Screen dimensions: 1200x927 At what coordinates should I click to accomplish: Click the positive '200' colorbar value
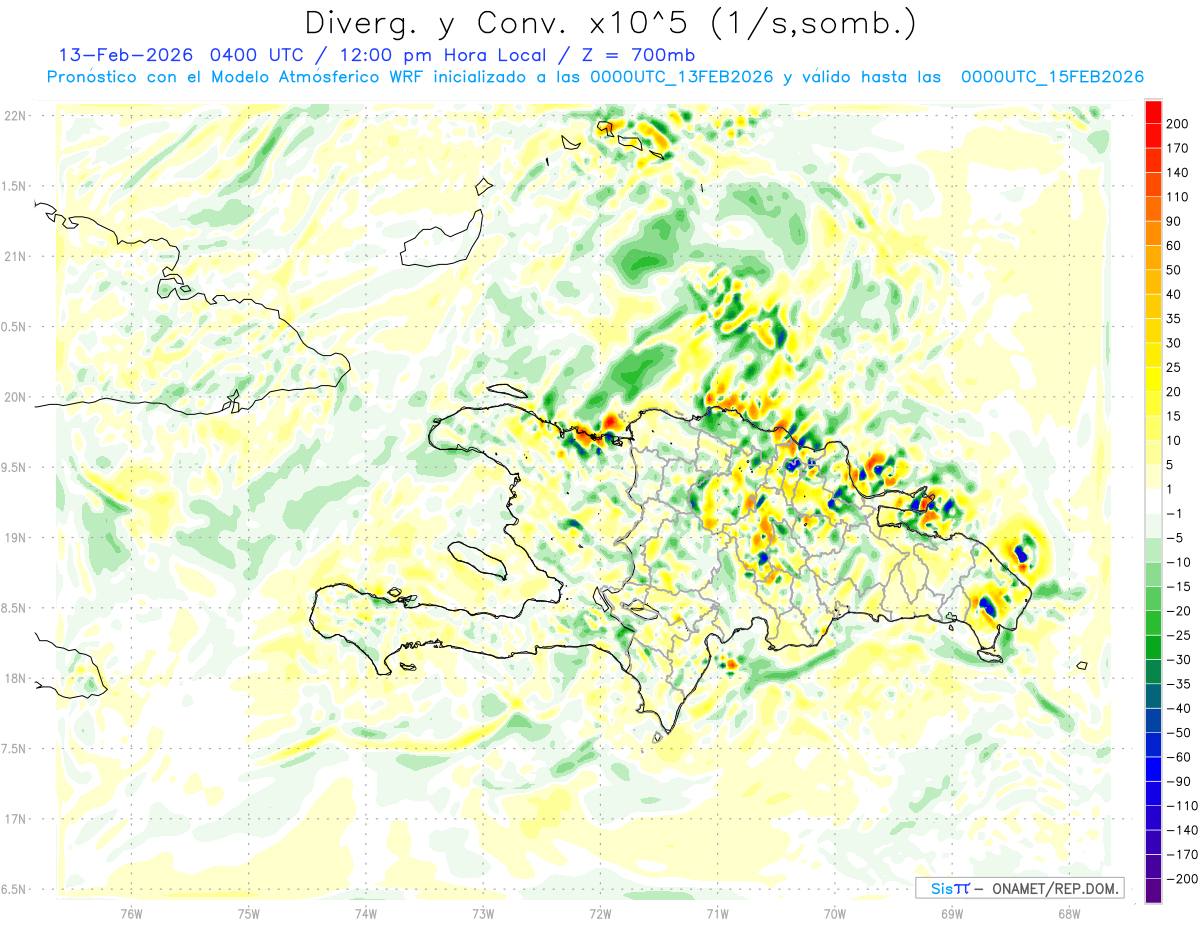(x=1177, y=124)
